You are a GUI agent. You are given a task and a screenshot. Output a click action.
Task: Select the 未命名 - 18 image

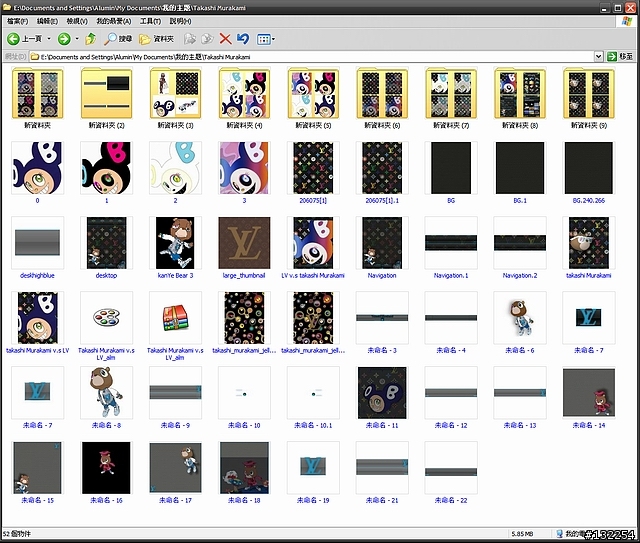(x=244, y=467)
